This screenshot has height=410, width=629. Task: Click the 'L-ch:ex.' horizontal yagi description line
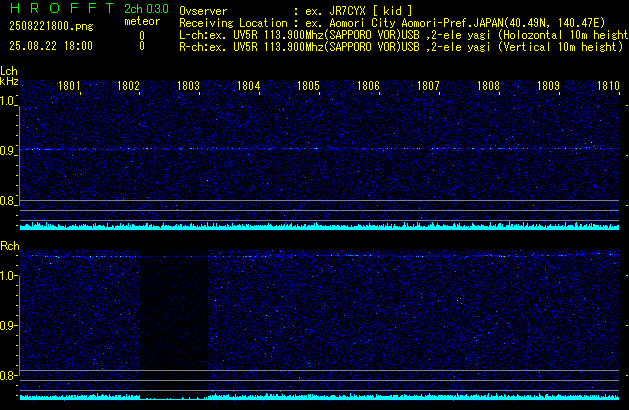pyautogui.click(x=404, y=35)
